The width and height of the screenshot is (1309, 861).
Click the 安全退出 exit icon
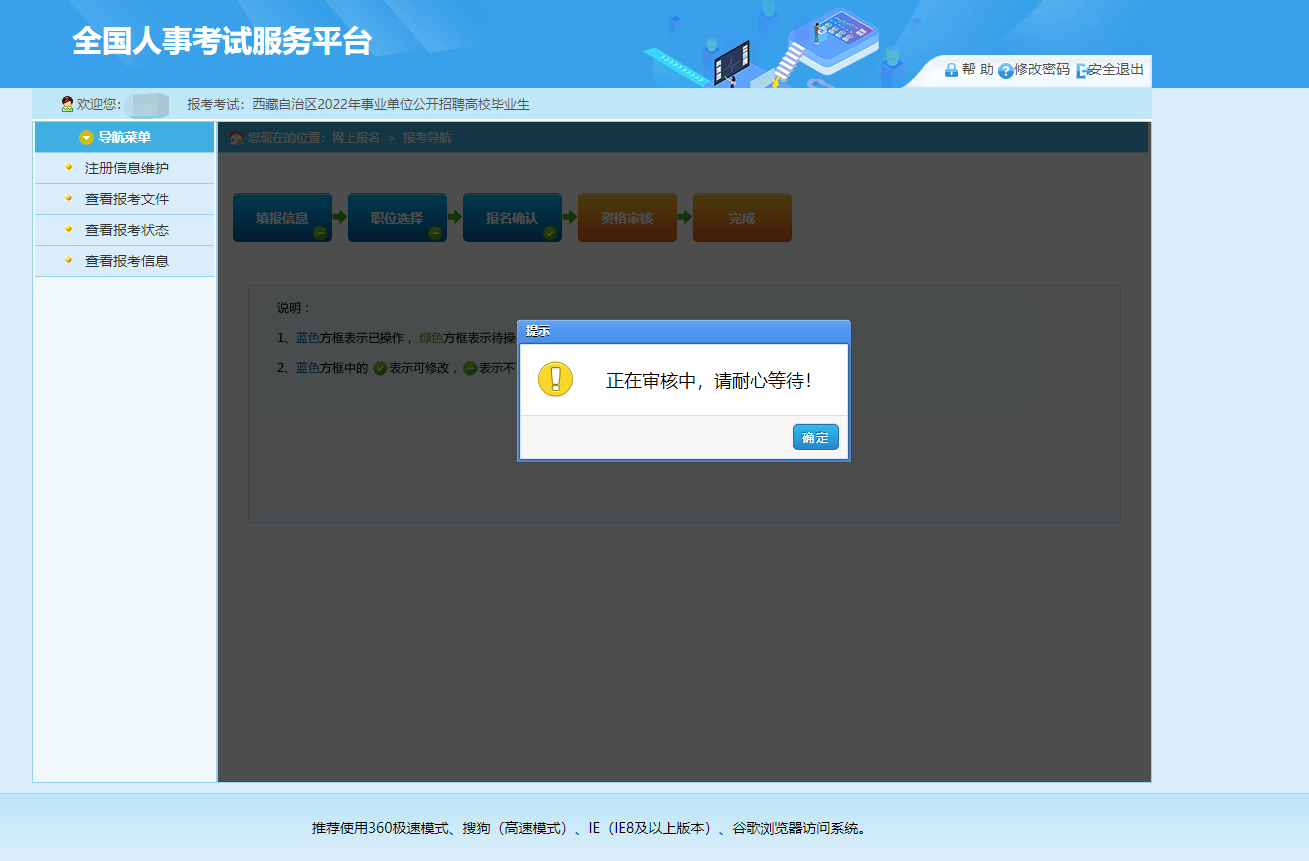click(x=1081, y=71)
